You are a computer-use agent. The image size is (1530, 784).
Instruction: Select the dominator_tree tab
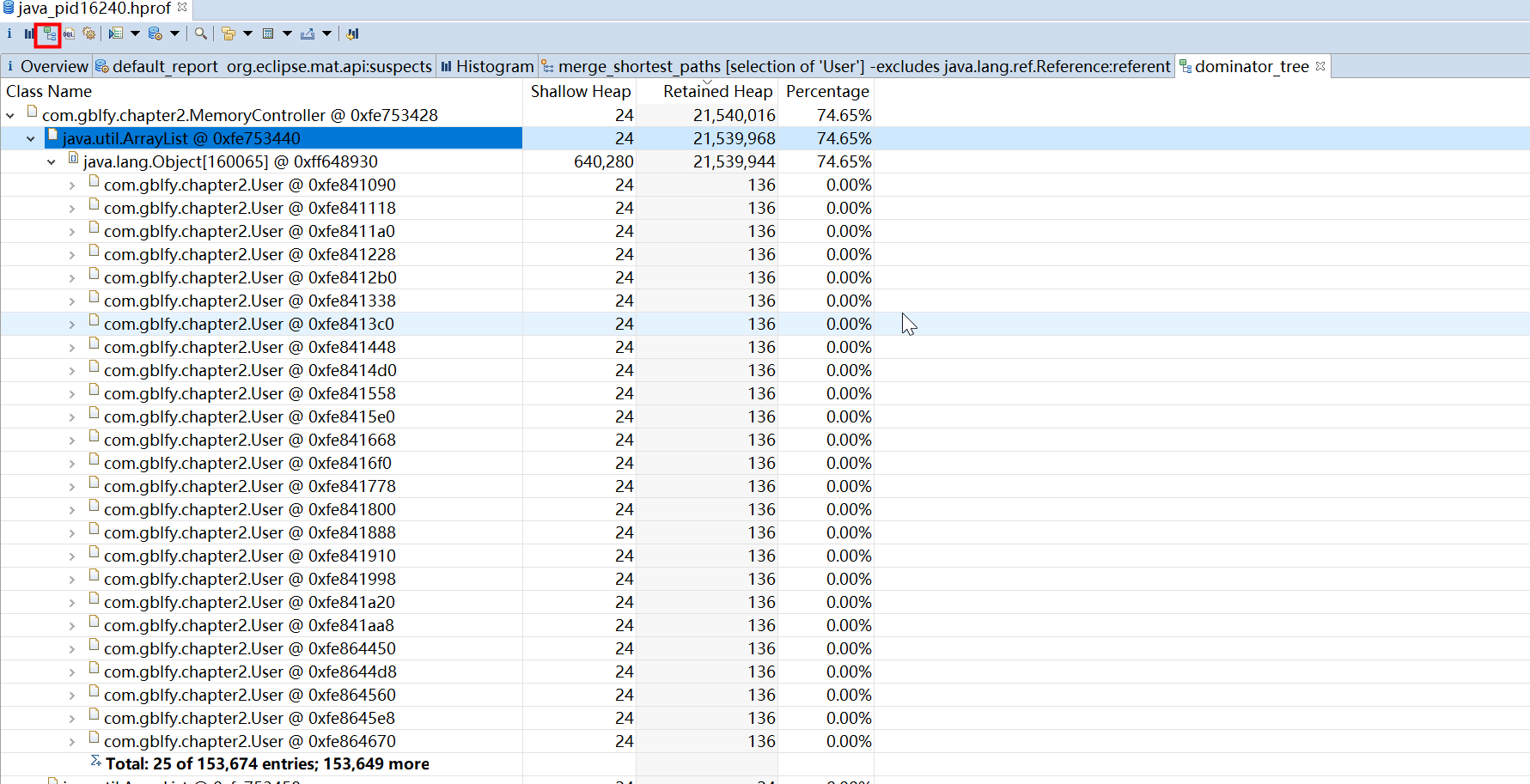[x=1251, y=66]
